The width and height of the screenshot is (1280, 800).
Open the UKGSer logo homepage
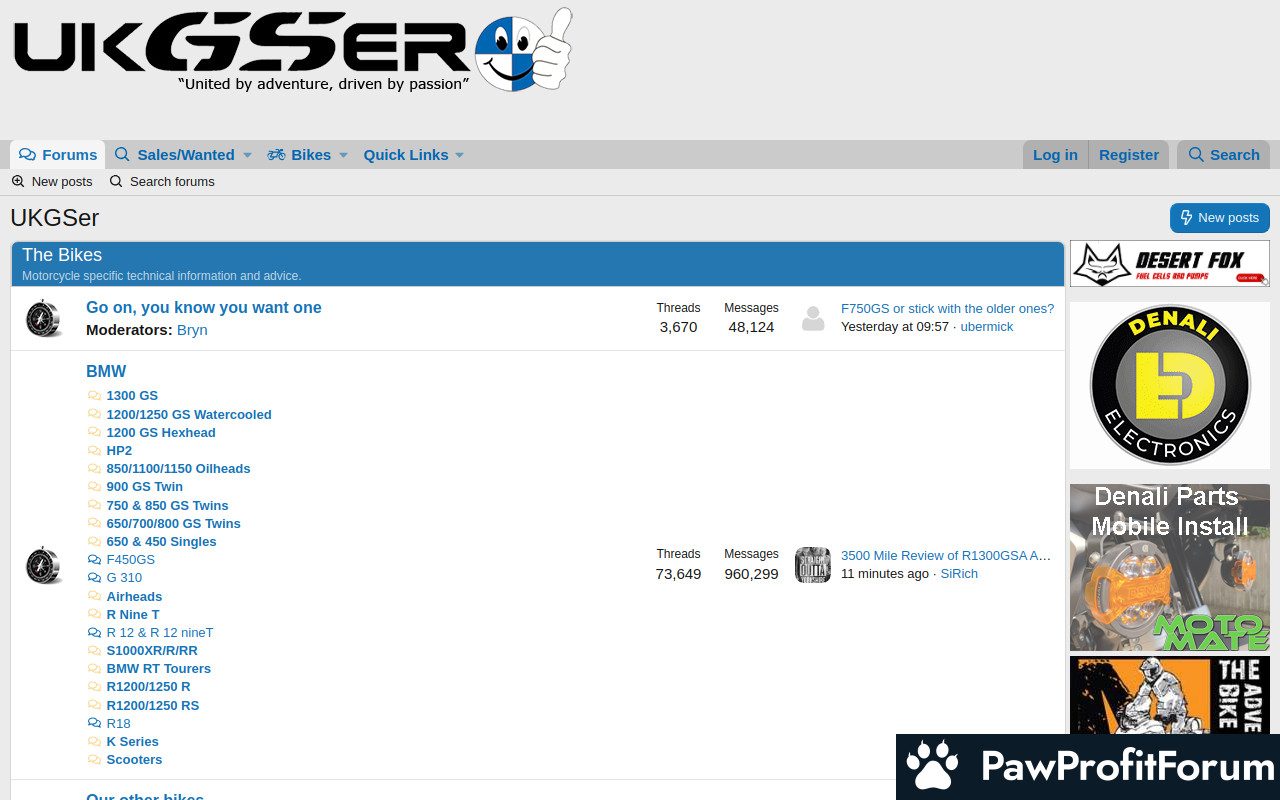292,50
